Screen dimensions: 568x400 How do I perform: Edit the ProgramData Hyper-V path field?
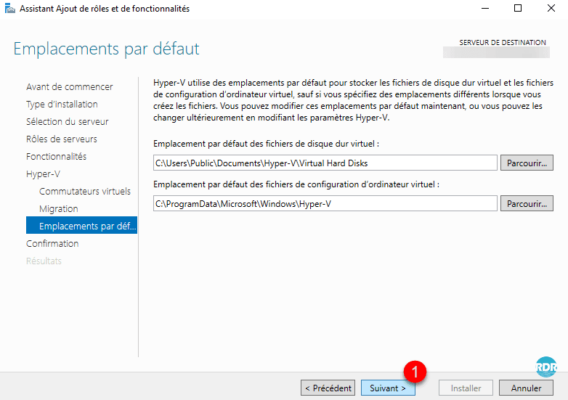coord(325,204)
